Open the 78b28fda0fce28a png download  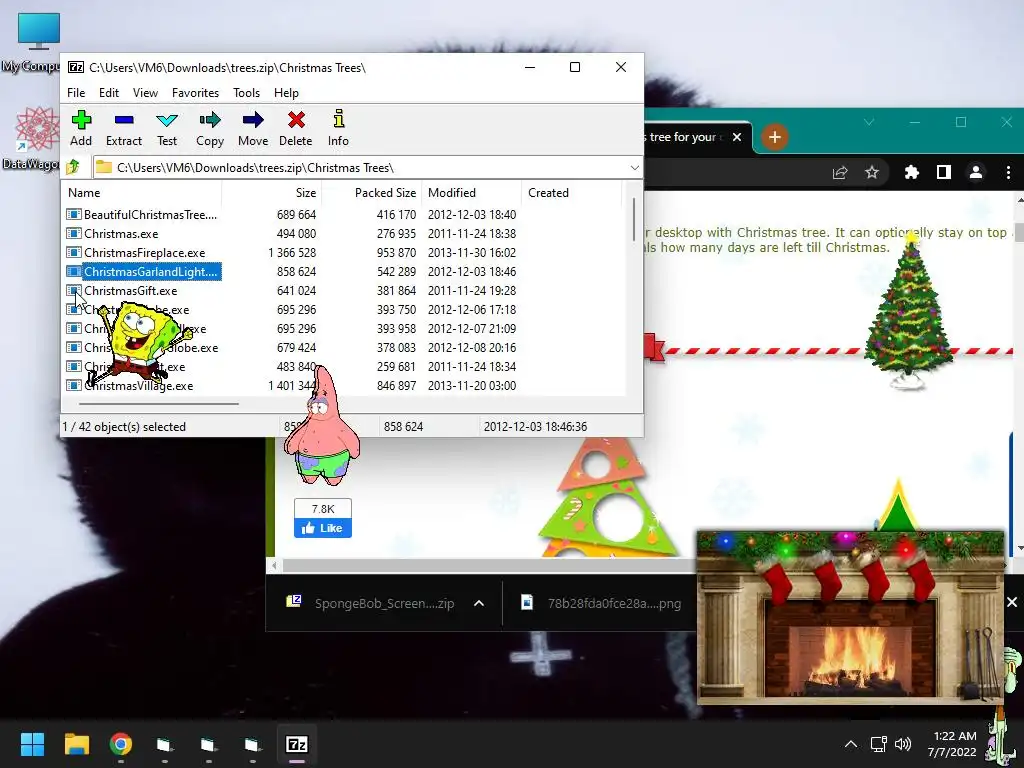coord(603,603)
